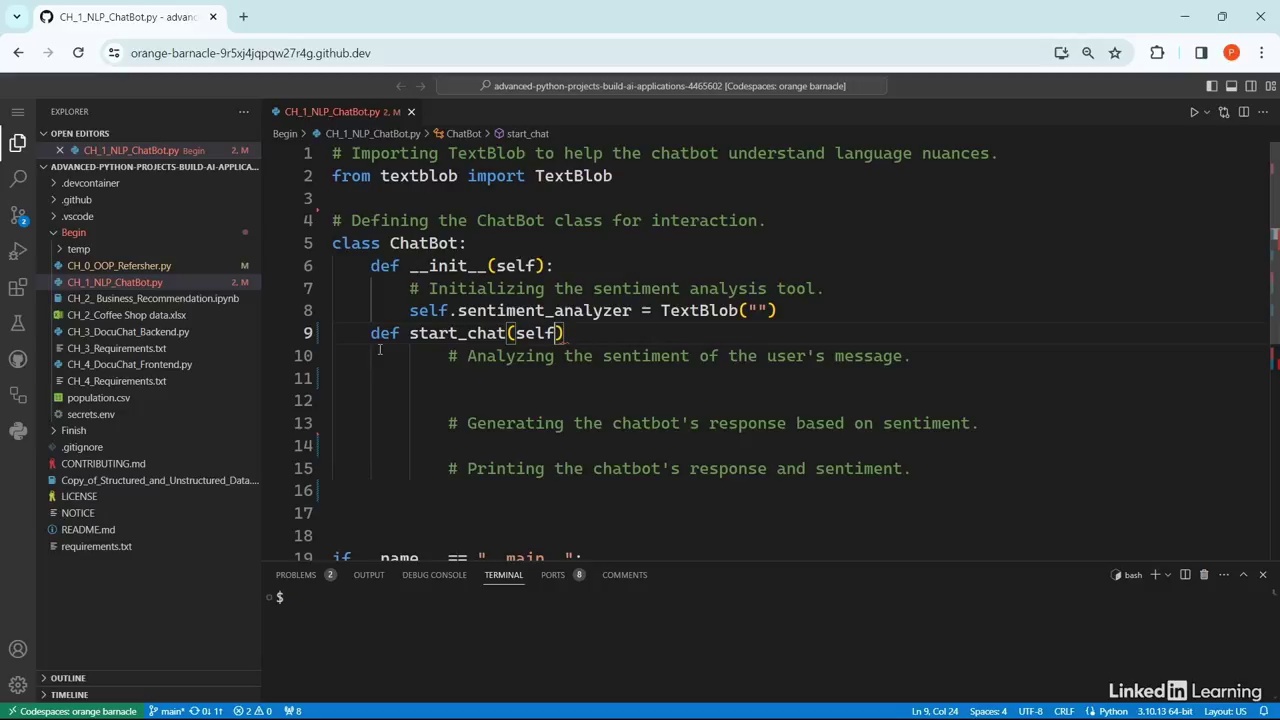This screenshot has width=1280, height=720.
Task: Click the browser address bar URL
Action: (250, 53)
